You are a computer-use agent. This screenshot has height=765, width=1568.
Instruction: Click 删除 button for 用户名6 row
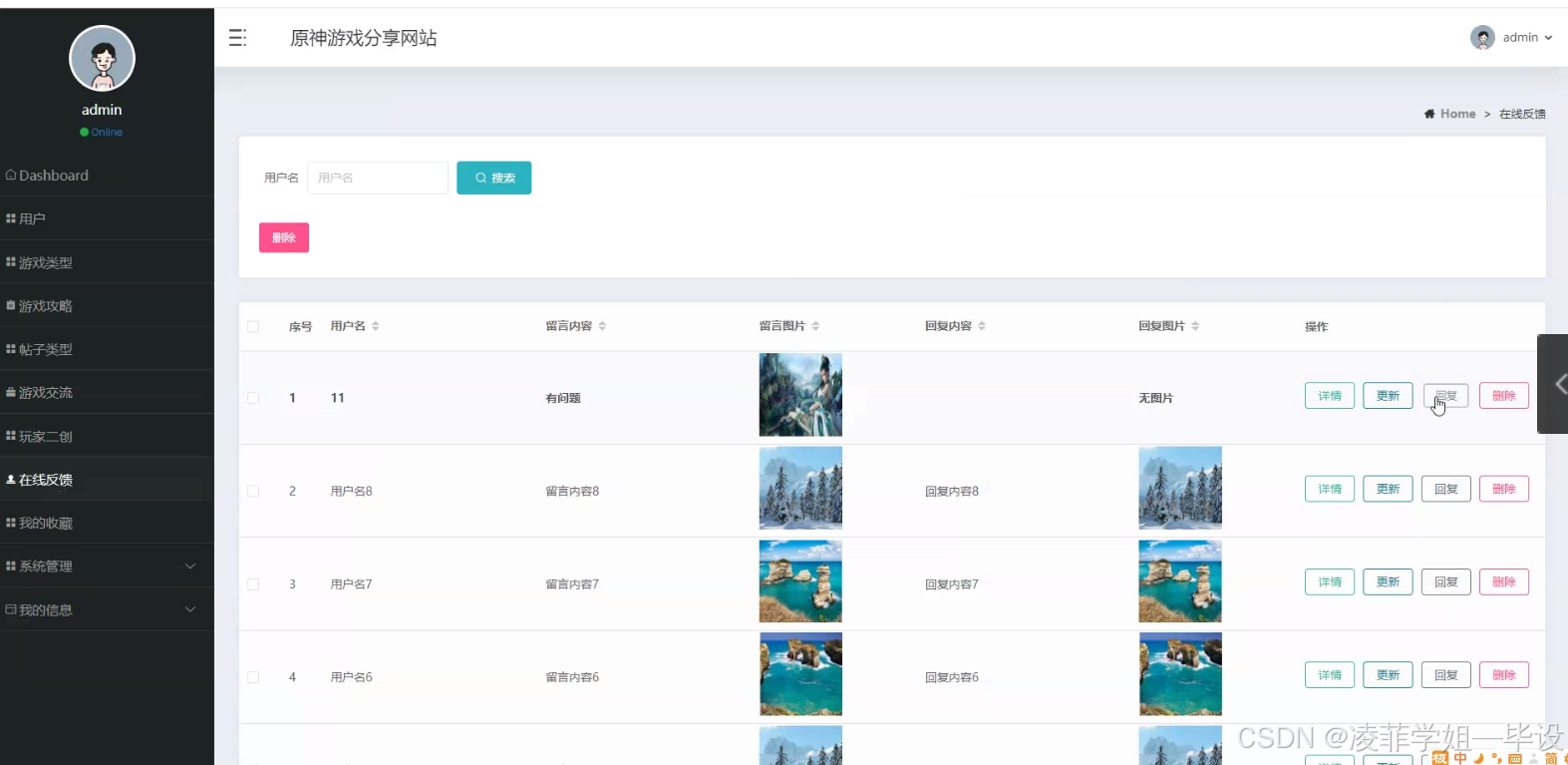coord(1504,675)
